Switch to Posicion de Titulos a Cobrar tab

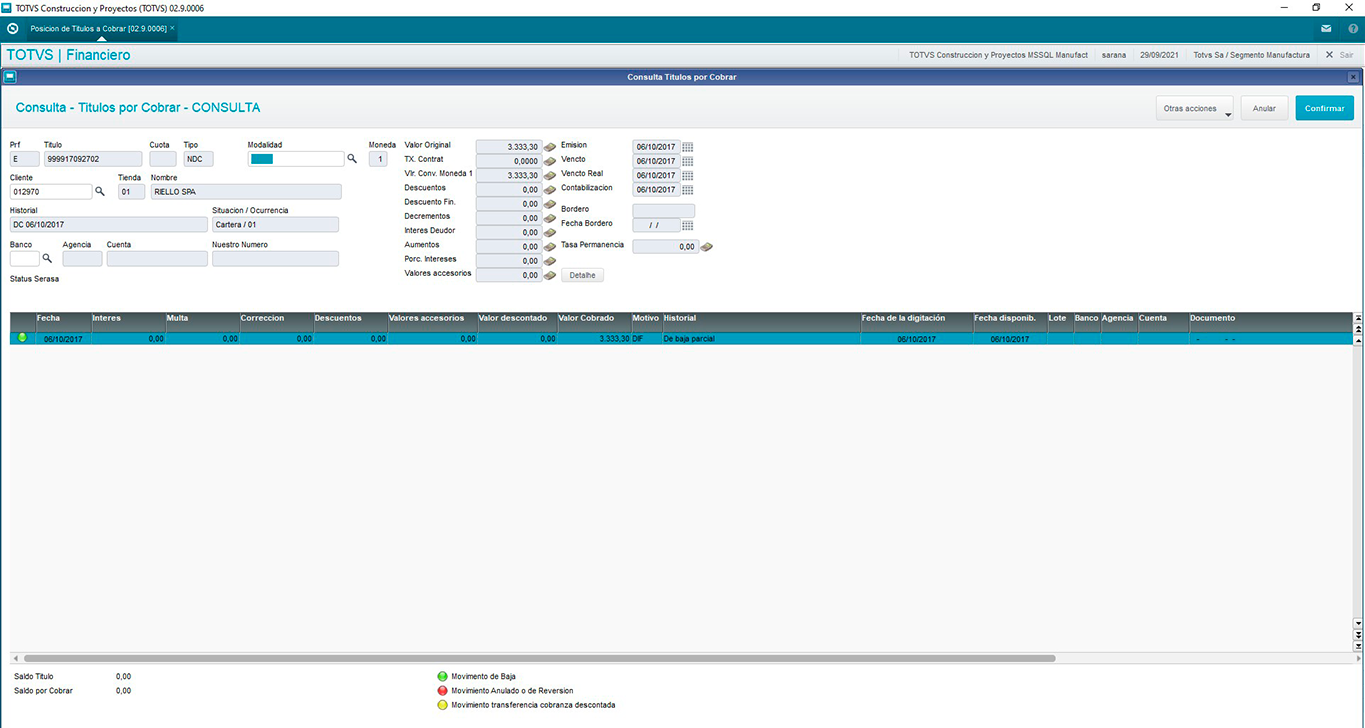[x=98, y=28]
